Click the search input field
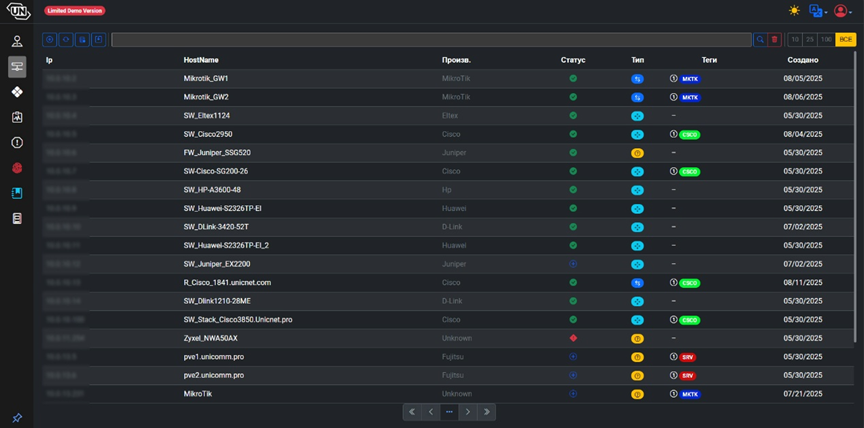The width and height of the screenshot is (864, 428). coord(430,40)
